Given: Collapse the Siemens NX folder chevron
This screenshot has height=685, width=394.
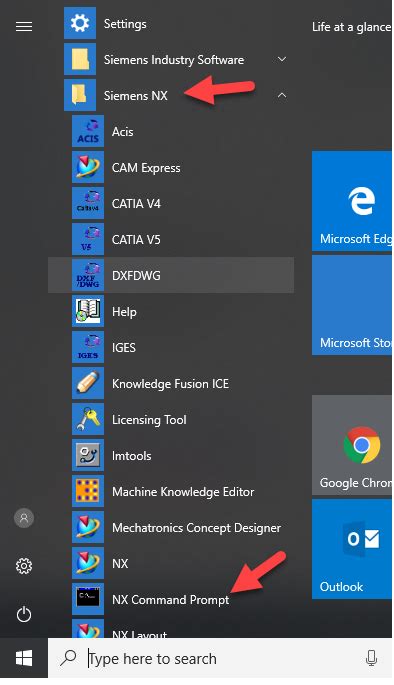Looking at the screenshot, I should coord(282,95).
